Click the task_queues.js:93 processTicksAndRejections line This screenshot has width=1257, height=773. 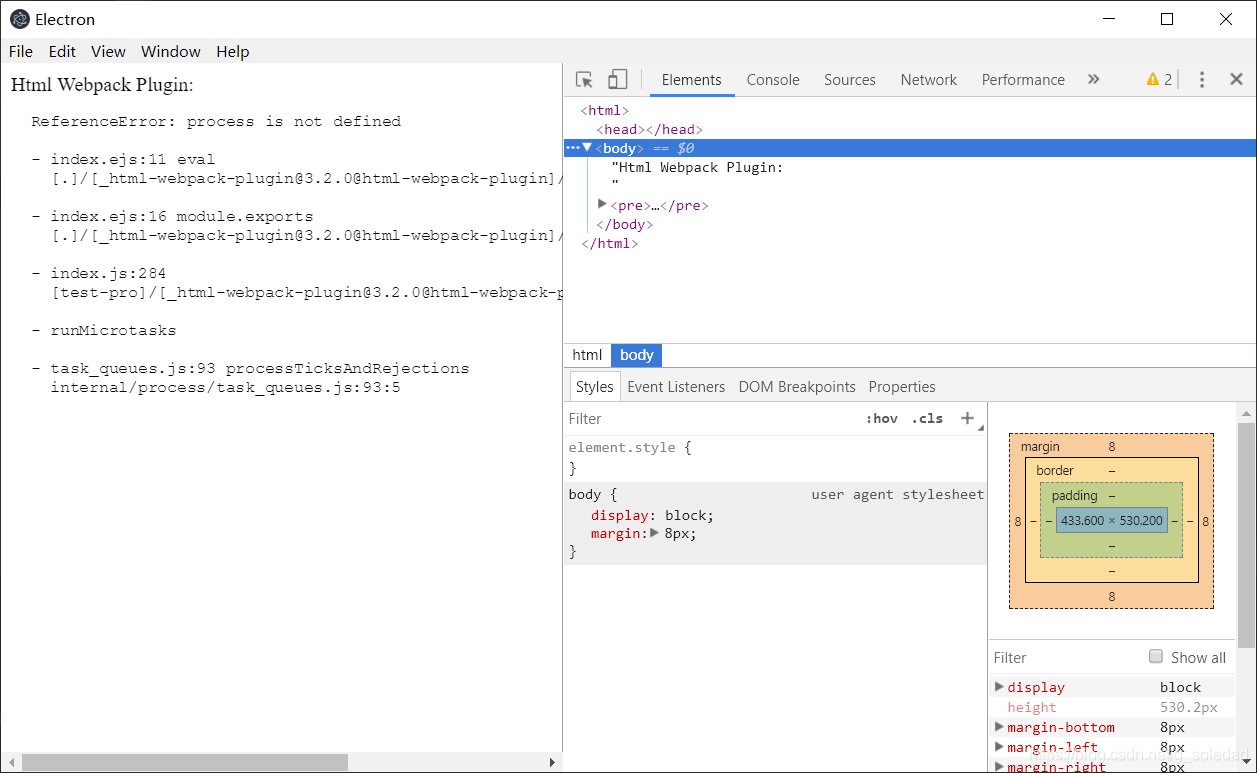pos(260,368)
